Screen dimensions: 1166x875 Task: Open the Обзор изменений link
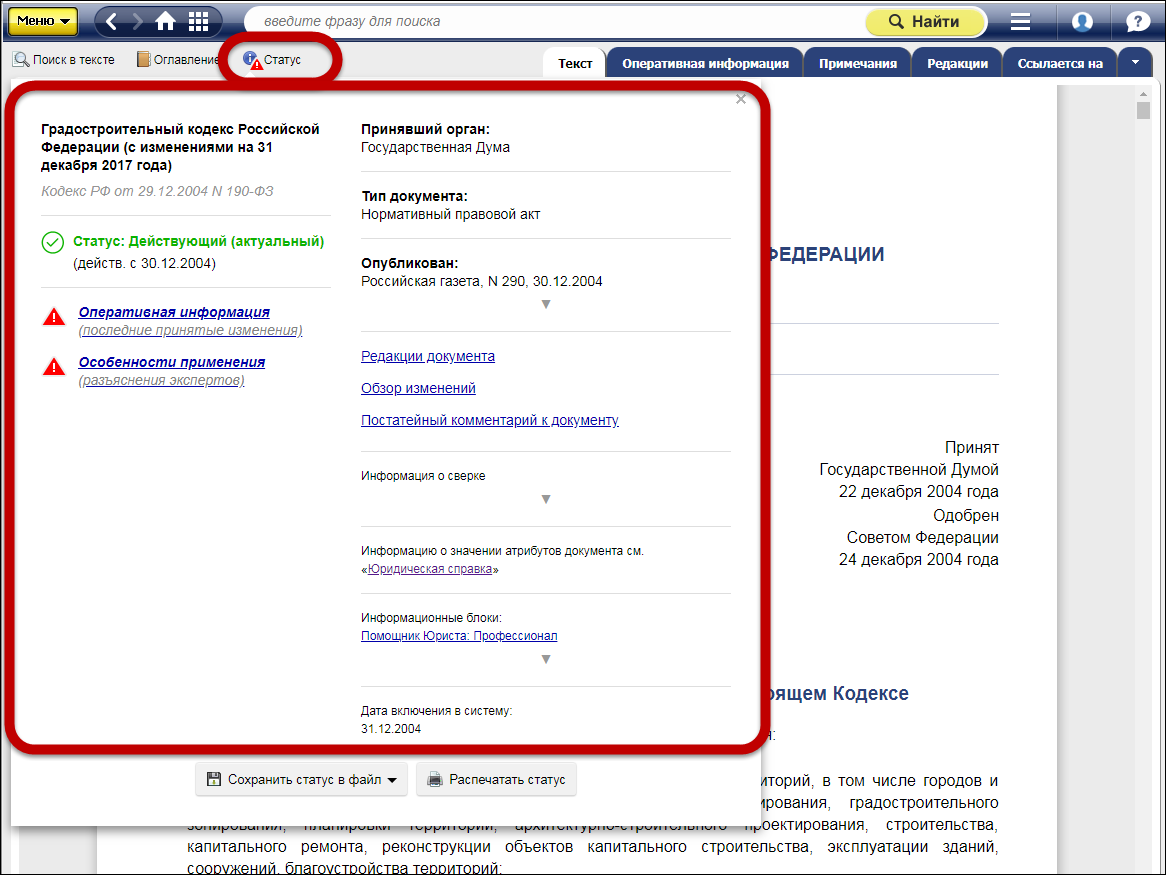click(x=418, y=388)
